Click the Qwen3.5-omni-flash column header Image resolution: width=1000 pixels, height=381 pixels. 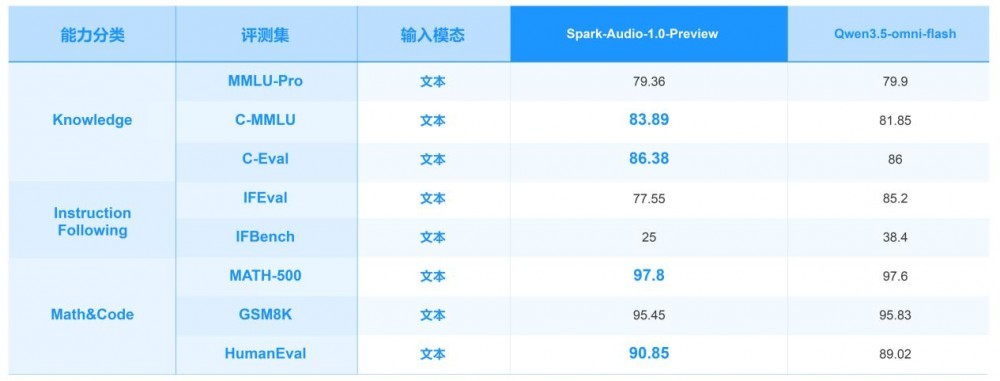coord(895,34)
